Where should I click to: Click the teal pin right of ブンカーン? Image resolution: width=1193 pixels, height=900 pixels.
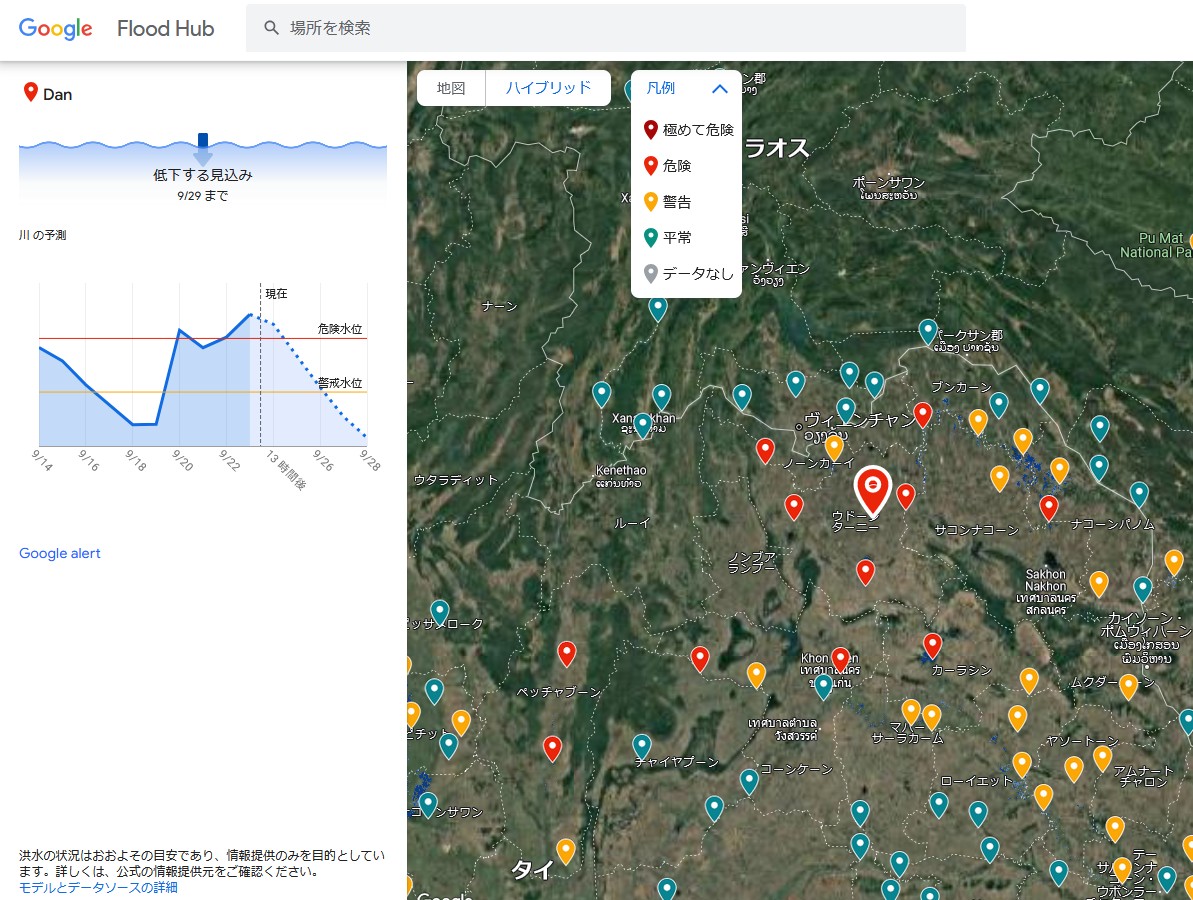click(x=999, y=405)
